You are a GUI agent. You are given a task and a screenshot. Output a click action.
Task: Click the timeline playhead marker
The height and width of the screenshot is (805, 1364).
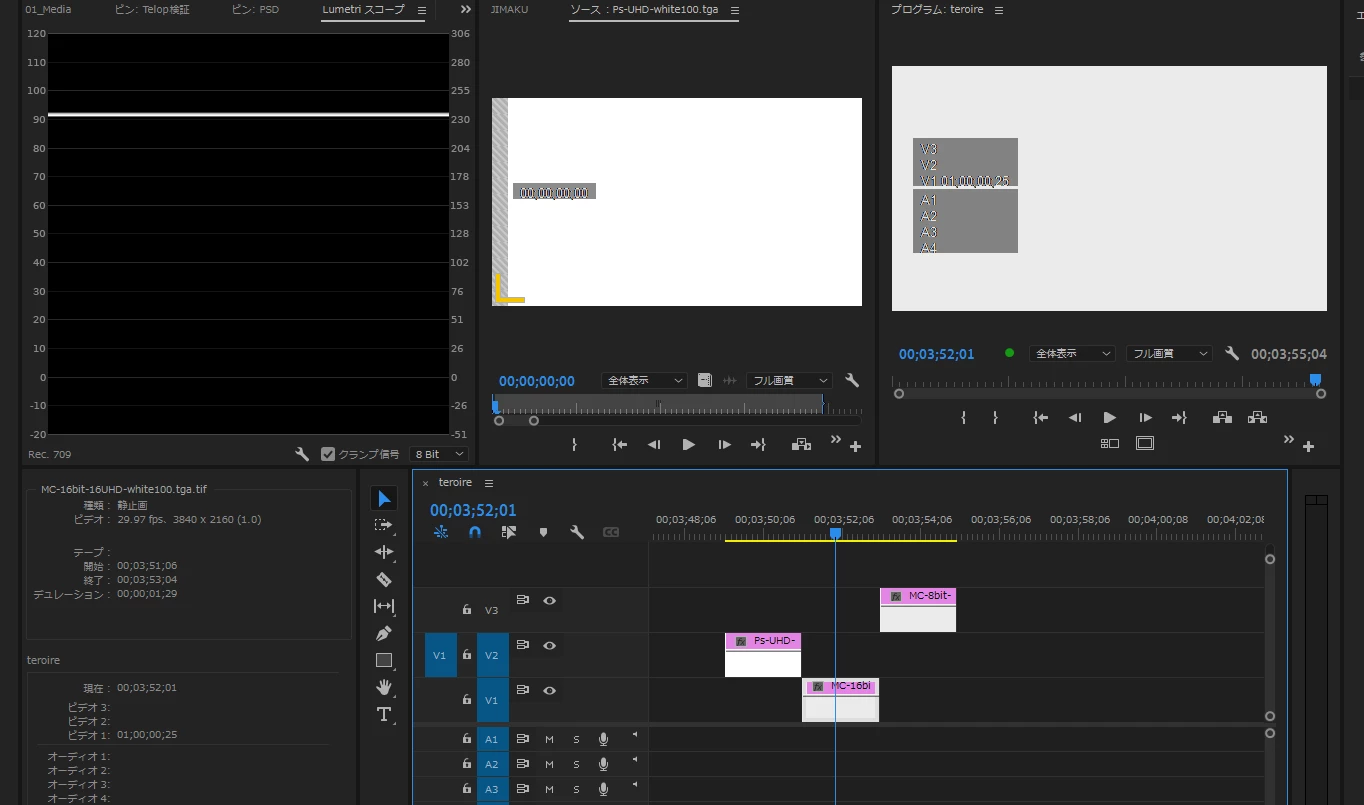click(835, 534)
